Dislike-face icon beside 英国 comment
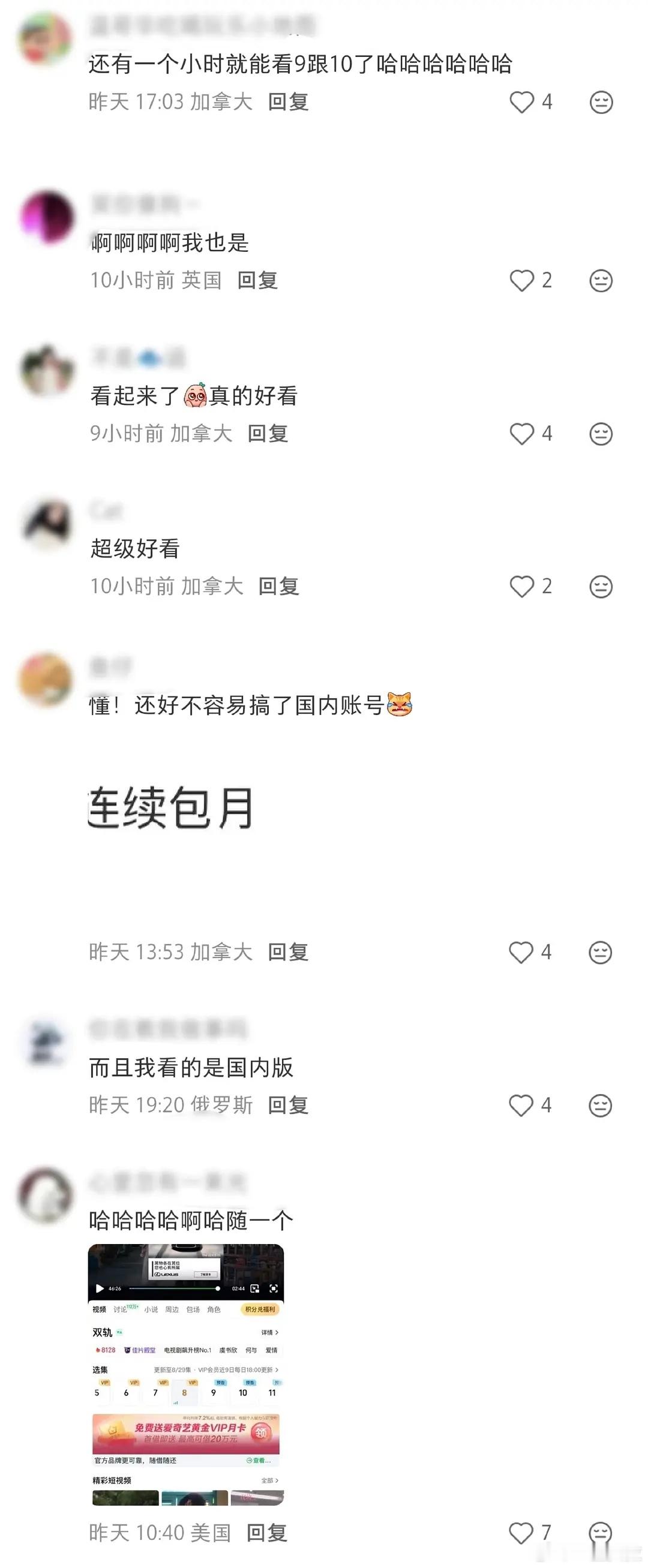648x1568 pixels. (601, 281)
